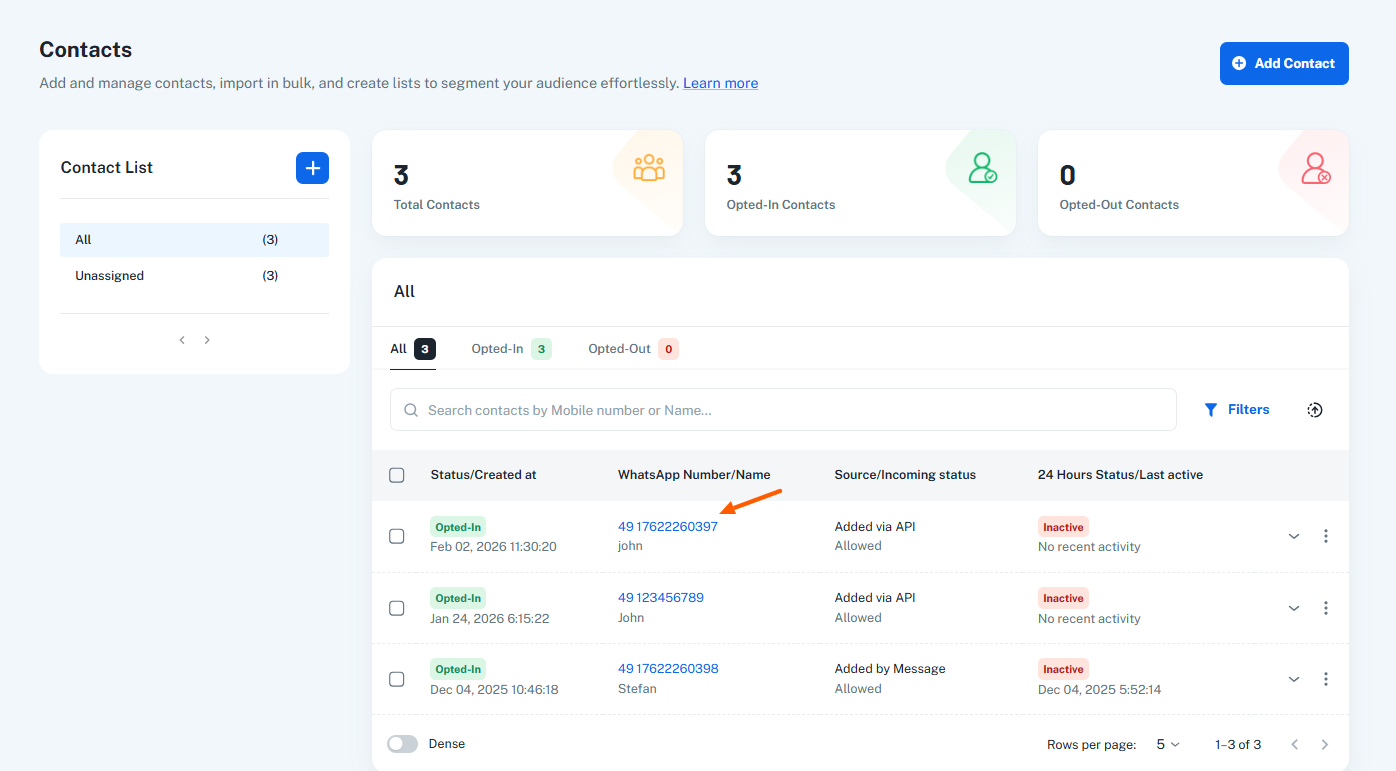Click the blue plus icon in Contact List
This screenshot has width=1396, height=771.
pyautogui.click(x=312, y=168)
